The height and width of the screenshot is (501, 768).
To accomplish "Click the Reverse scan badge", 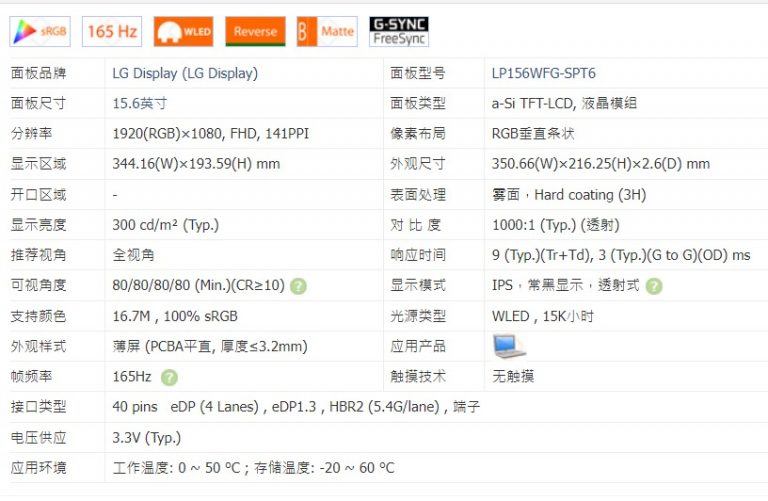I will coord(255,31).
